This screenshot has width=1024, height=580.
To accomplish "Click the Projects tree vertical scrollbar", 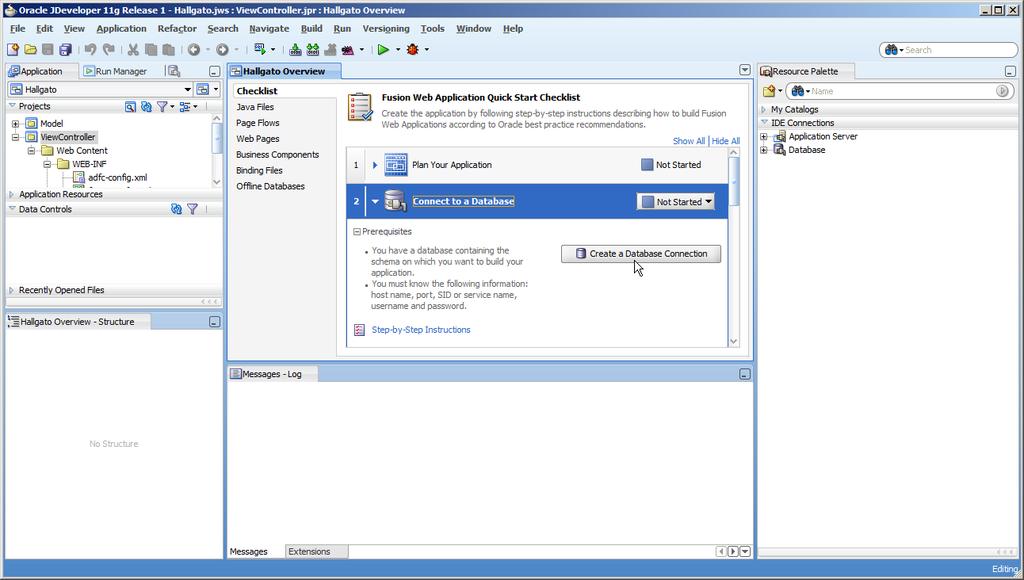I will (217, 151).
